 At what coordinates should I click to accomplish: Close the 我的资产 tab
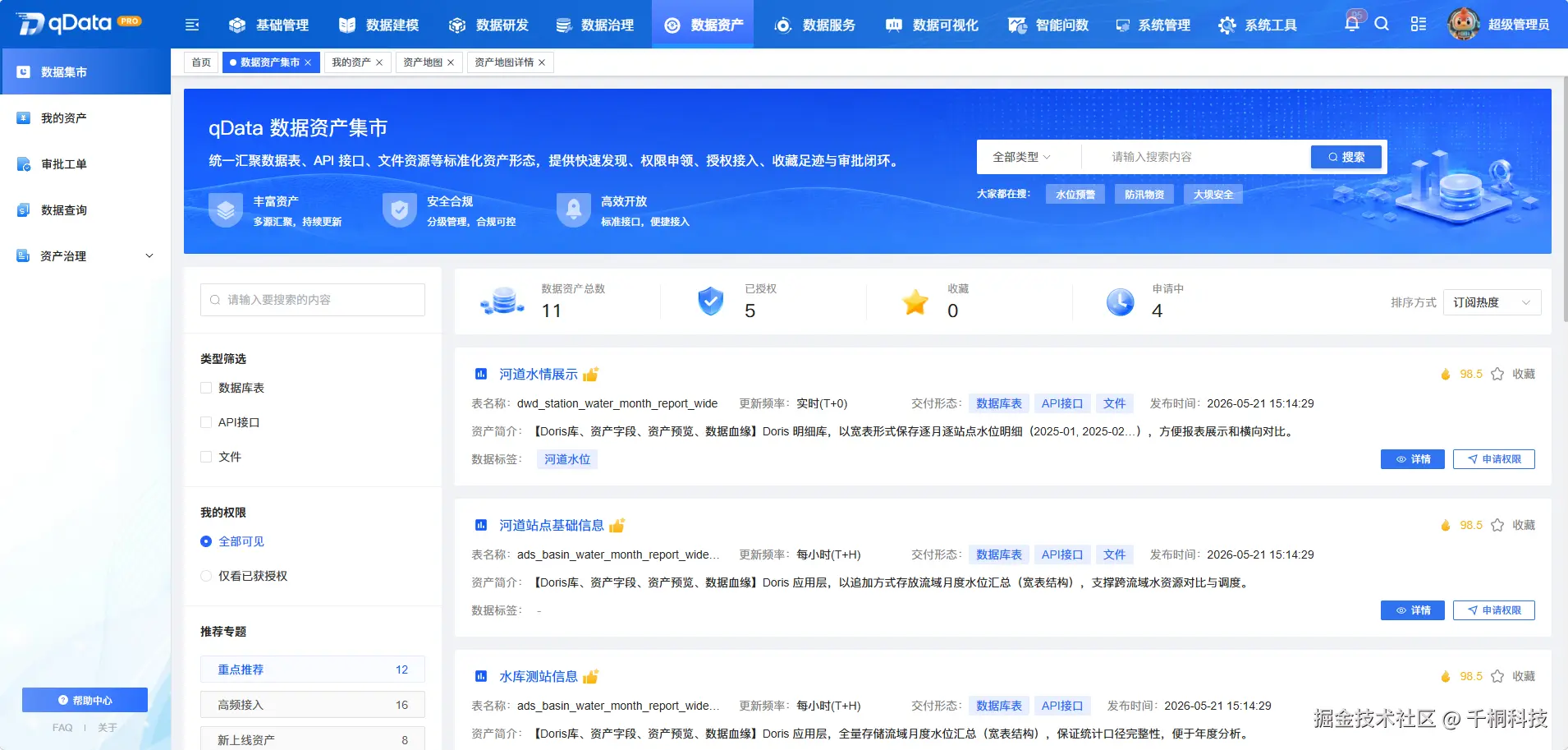tap(379, 62)
